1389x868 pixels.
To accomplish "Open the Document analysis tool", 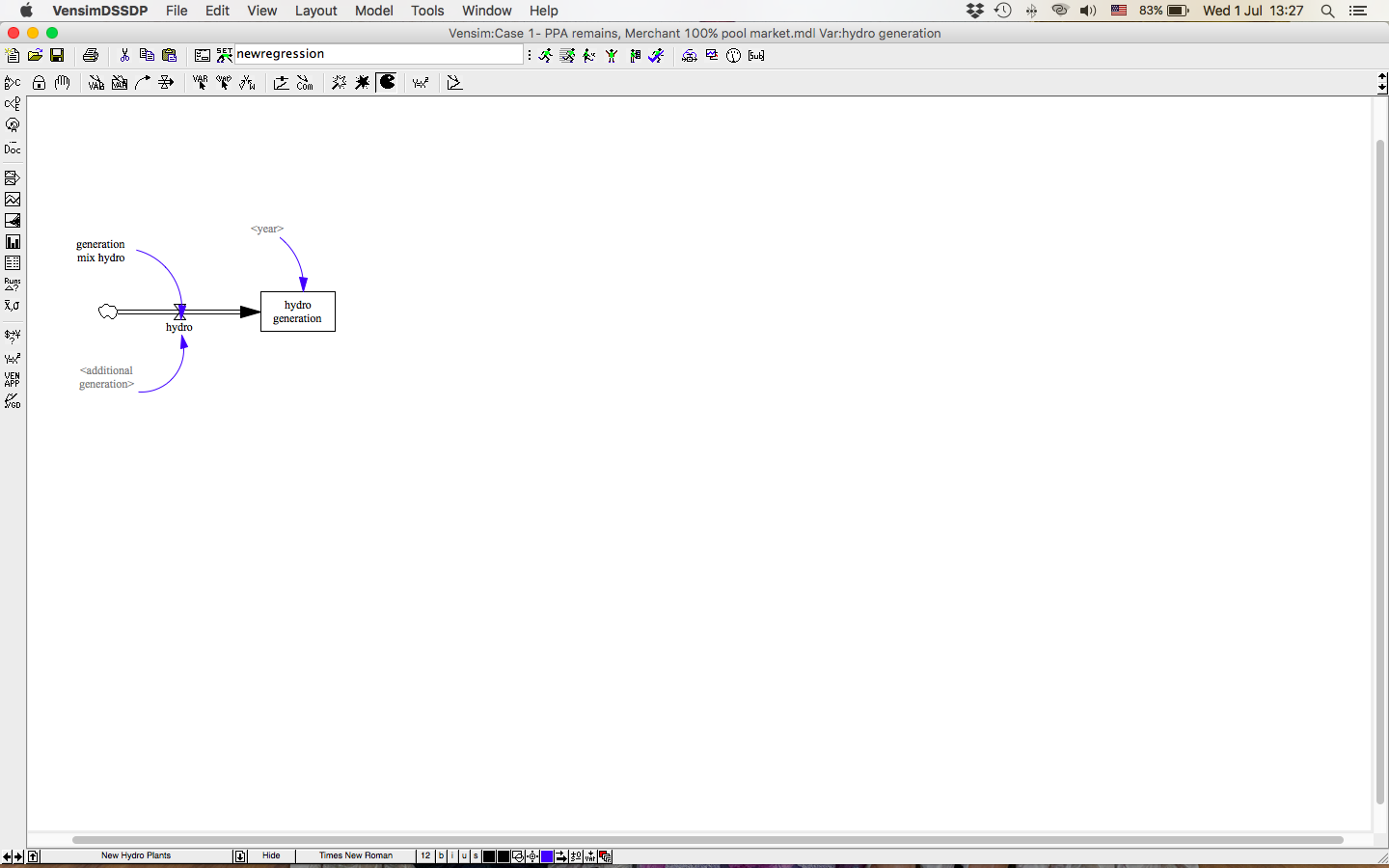I will [x=13, y=148].
